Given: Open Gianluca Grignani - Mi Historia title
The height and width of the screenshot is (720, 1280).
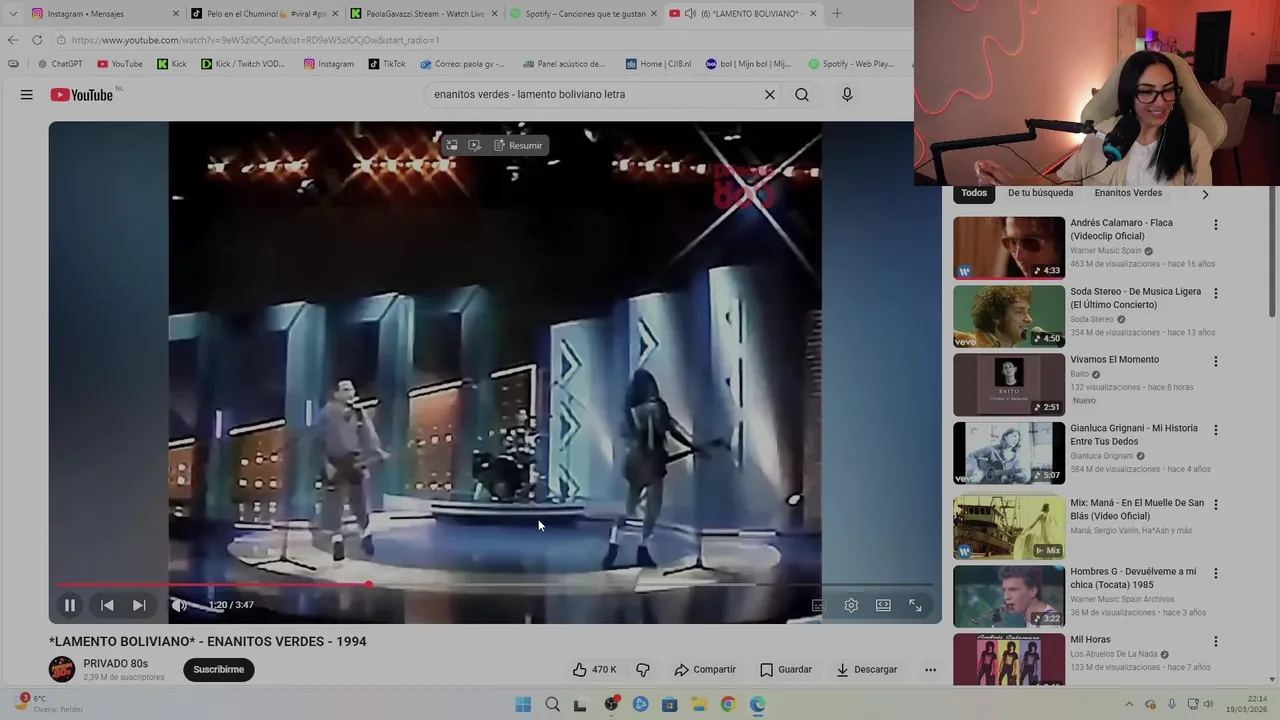Looking at the screenshot, I should click(x=1134, y=434).
